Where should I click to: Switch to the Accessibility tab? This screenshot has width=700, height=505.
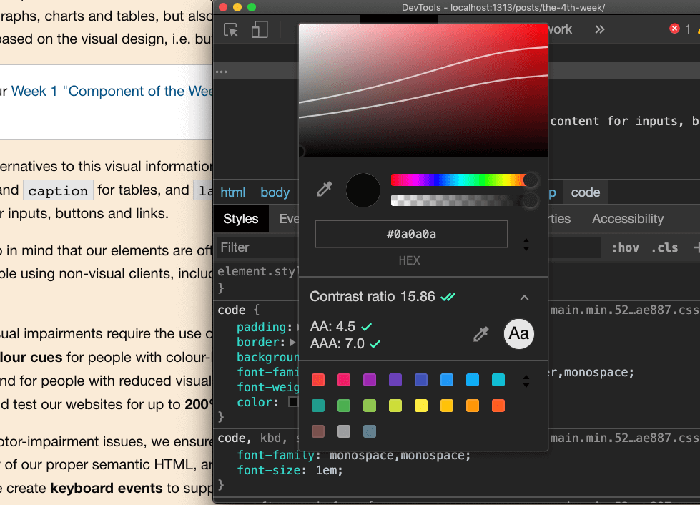(627, 219)
